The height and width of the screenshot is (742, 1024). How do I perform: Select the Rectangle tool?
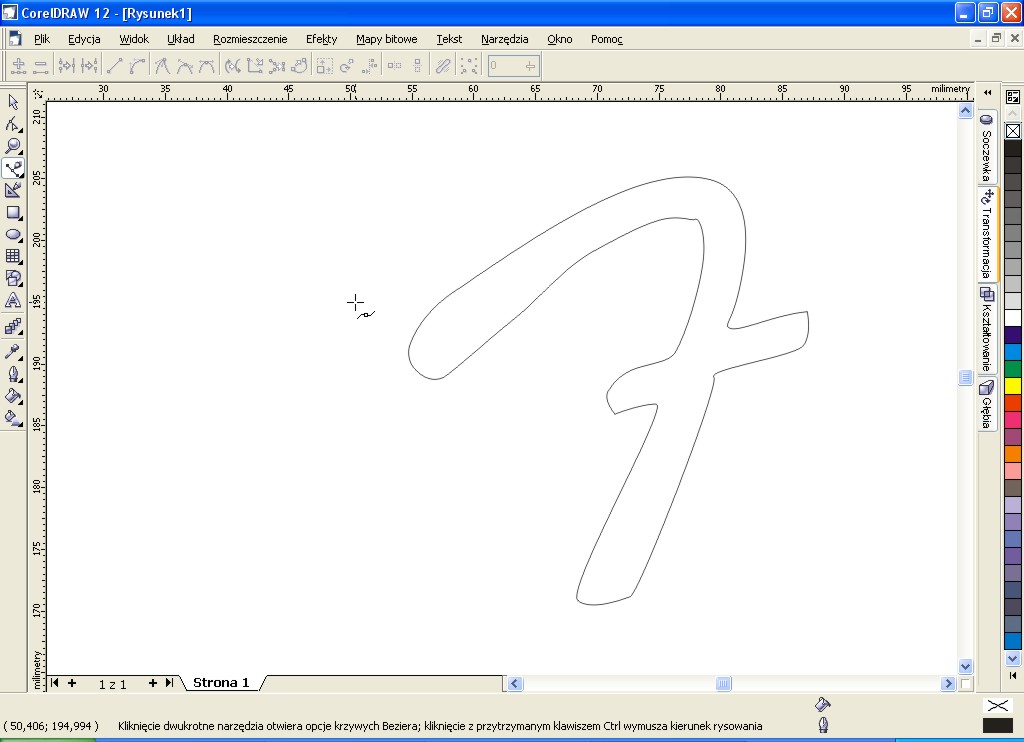pyautogui.click(x=13, y=212)
